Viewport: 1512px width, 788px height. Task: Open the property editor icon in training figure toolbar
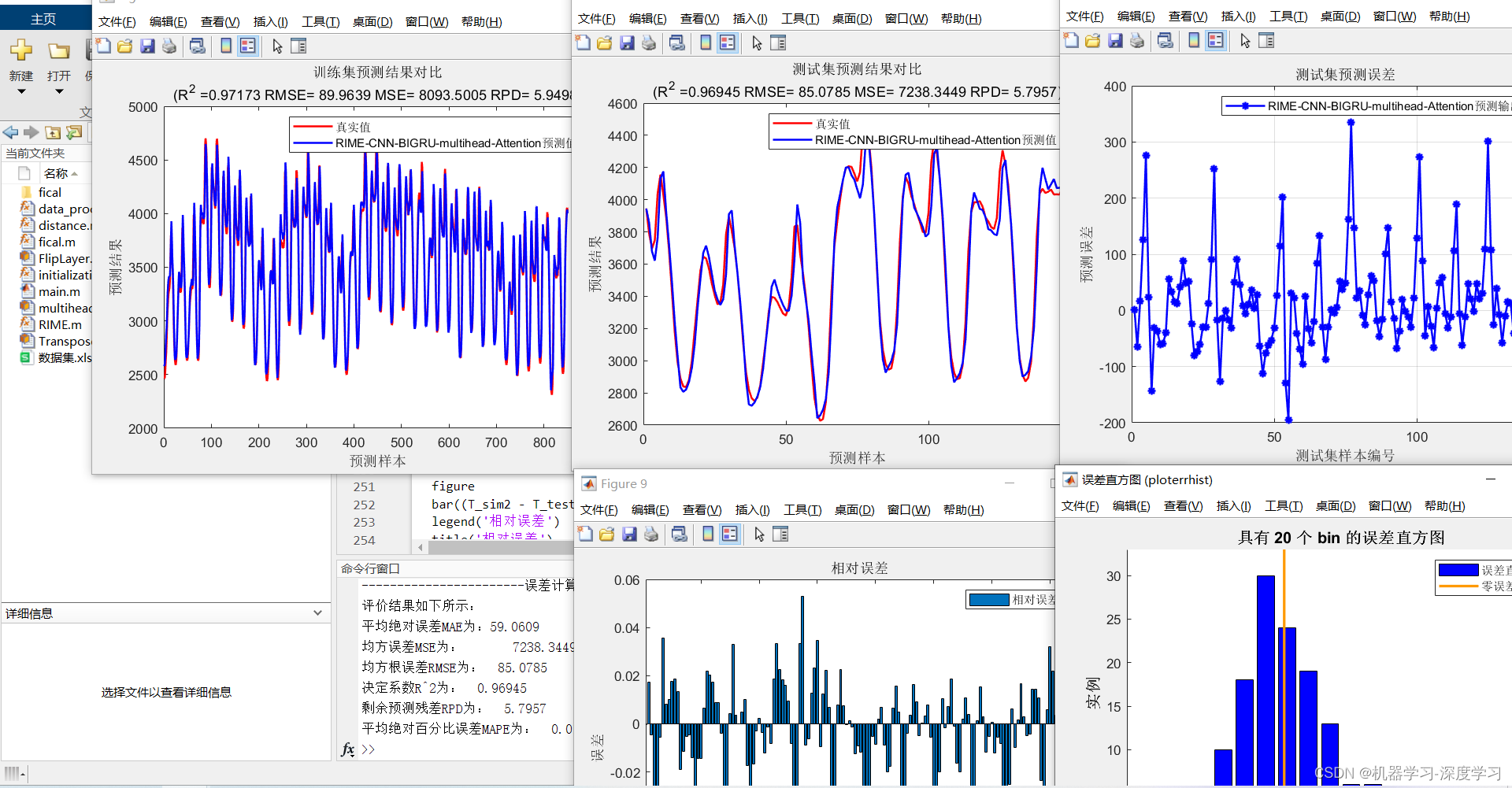pos(298,46)
